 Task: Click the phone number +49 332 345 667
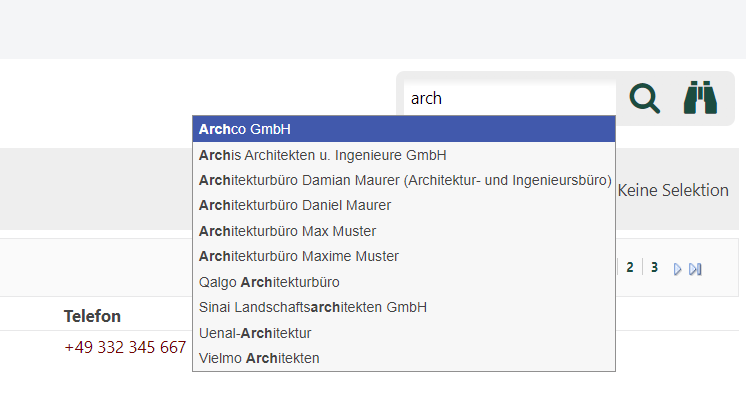click(x=125, y=348)
